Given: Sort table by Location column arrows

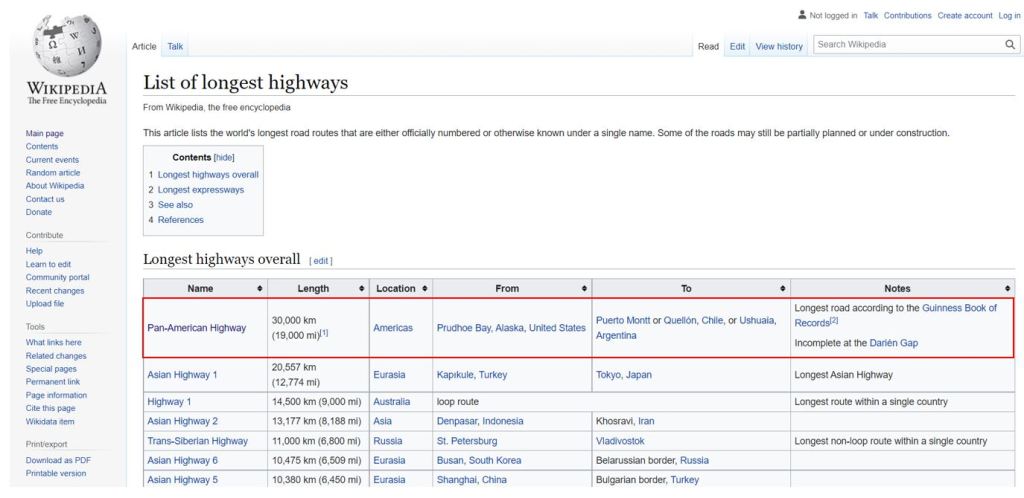Looking at the screenshot, I should pyautogui.click(x=425, y=288).
